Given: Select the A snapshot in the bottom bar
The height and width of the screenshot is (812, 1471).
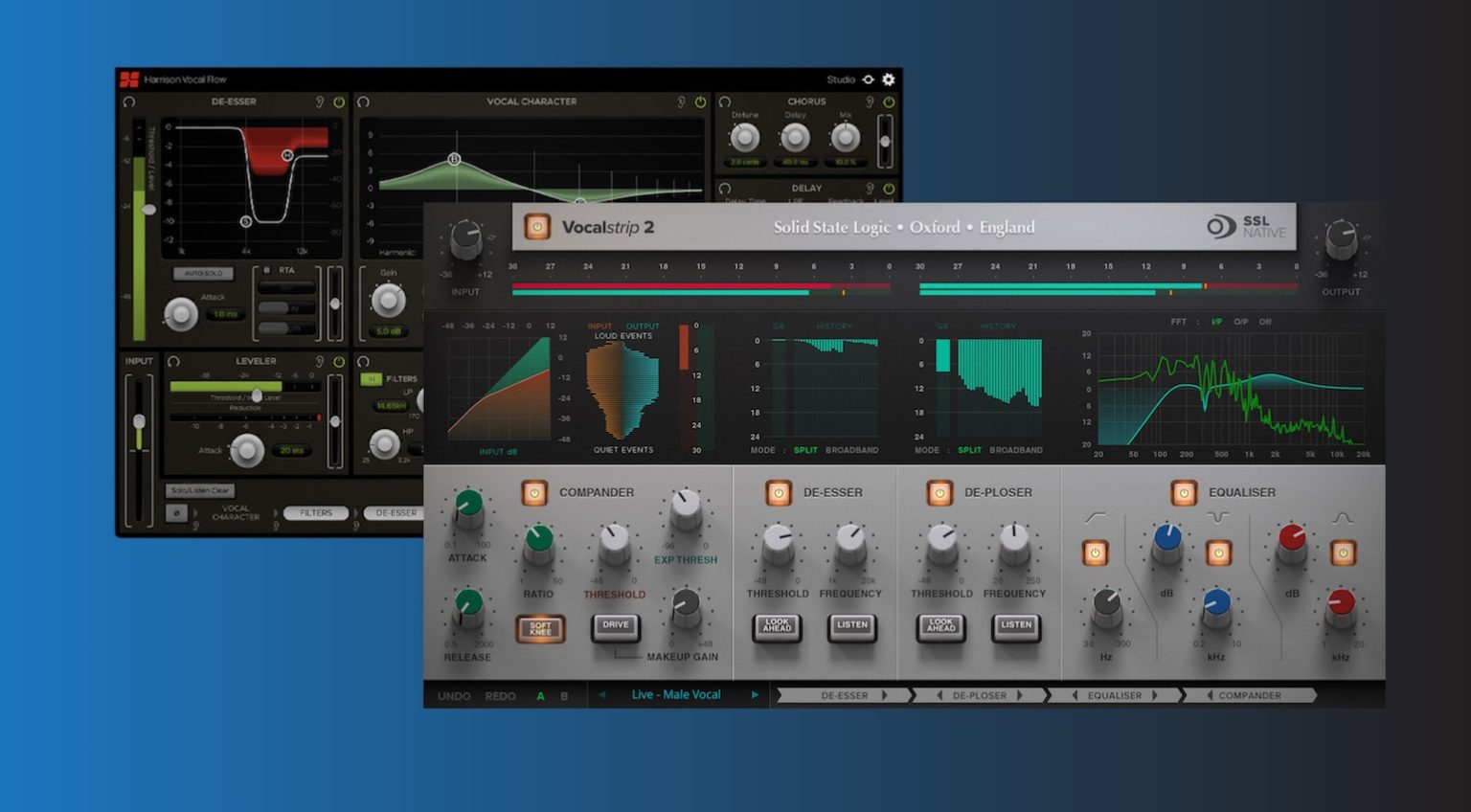Looking at the screenshot, I should click(x=539, y=695).
